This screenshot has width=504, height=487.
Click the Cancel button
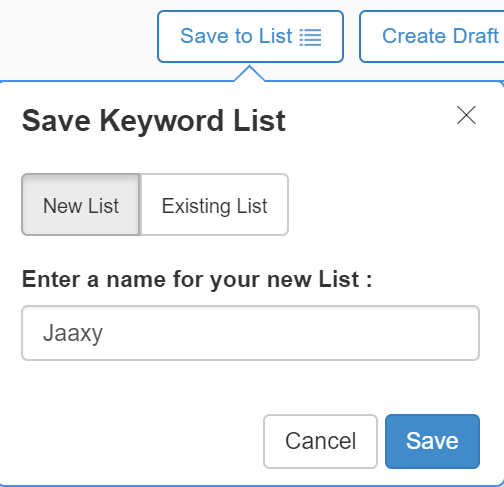[320, 441]
